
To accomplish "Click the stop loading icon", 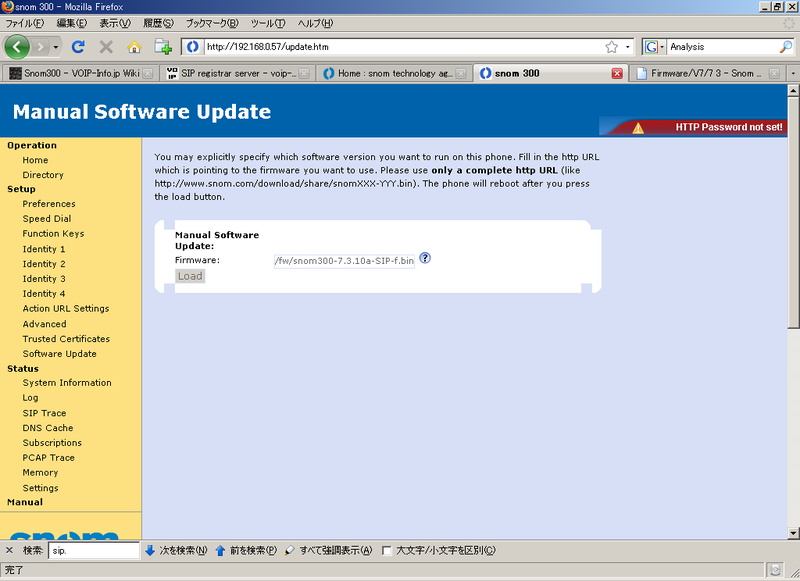I will (x=104, y=45).
